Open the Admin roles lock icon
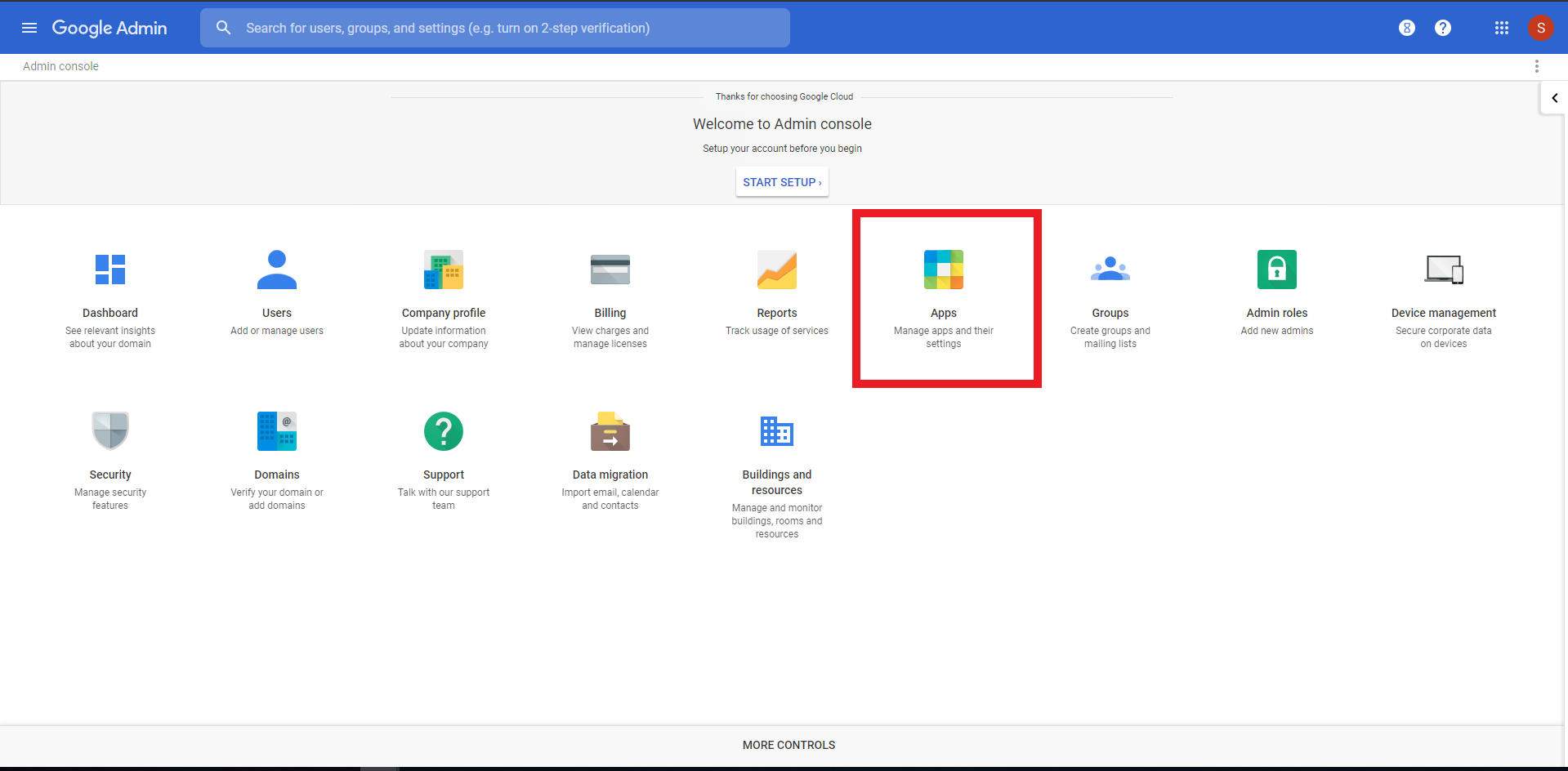 click(1277, 270)
